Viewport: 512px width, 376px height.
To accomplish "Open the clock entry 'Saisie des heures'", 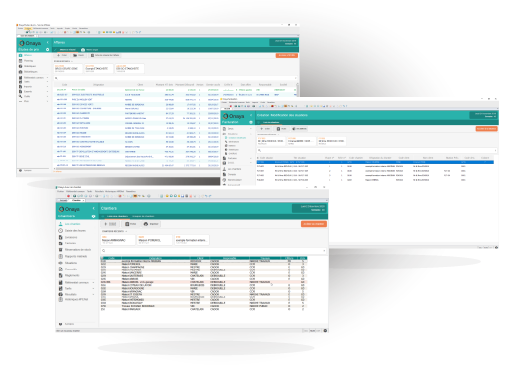I will coord(72,231).
